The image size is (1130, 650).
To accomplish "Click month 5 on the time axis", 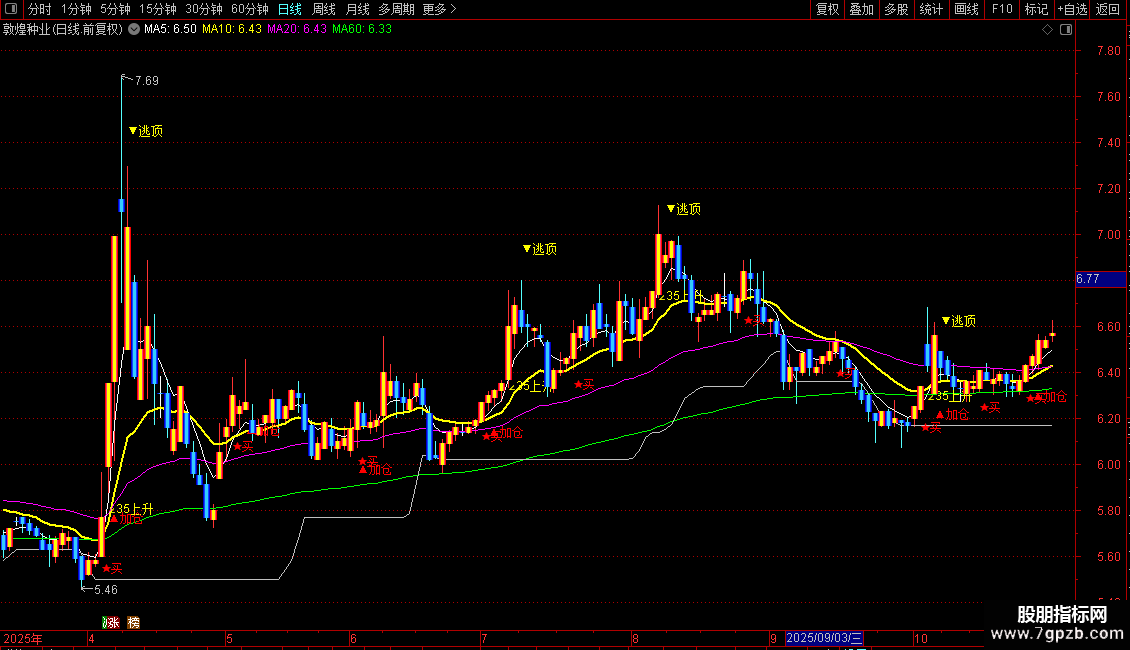I will click(x=229, y=638).
